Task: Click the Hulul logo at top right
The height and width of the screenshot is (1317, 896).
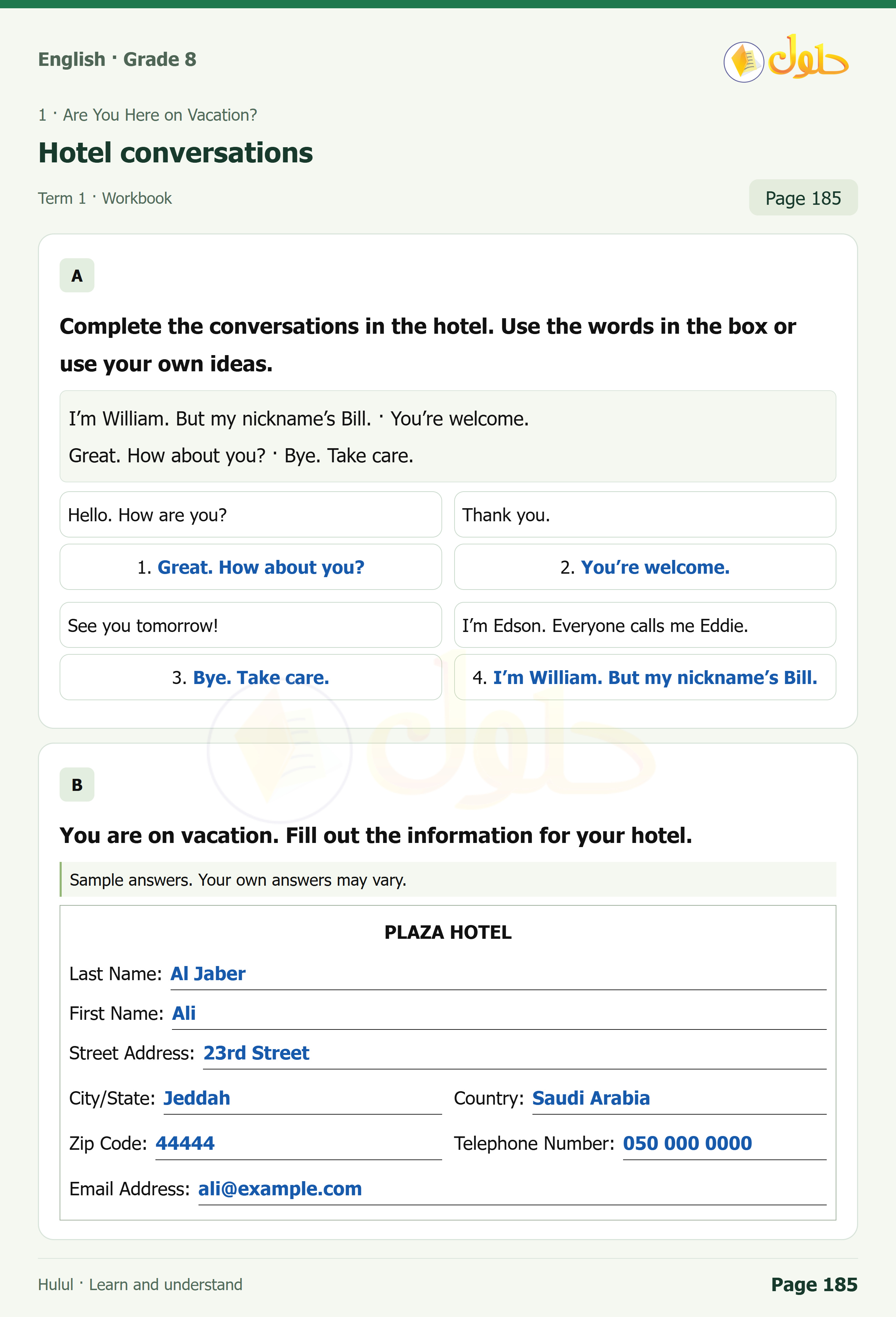Action: click(x=786, y=59)
